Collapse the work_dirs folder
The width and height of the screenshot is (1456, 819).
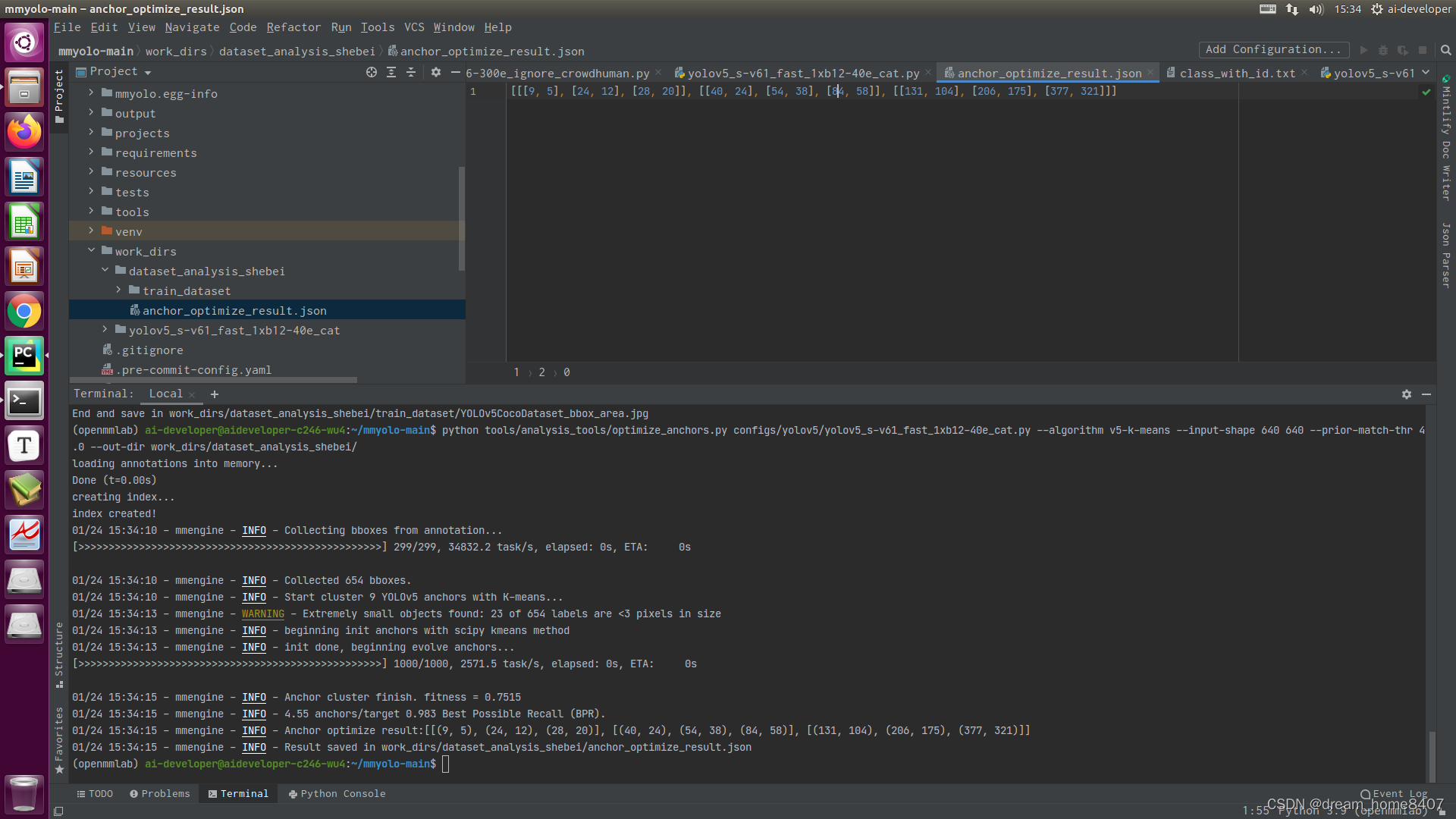pos(92,250)
